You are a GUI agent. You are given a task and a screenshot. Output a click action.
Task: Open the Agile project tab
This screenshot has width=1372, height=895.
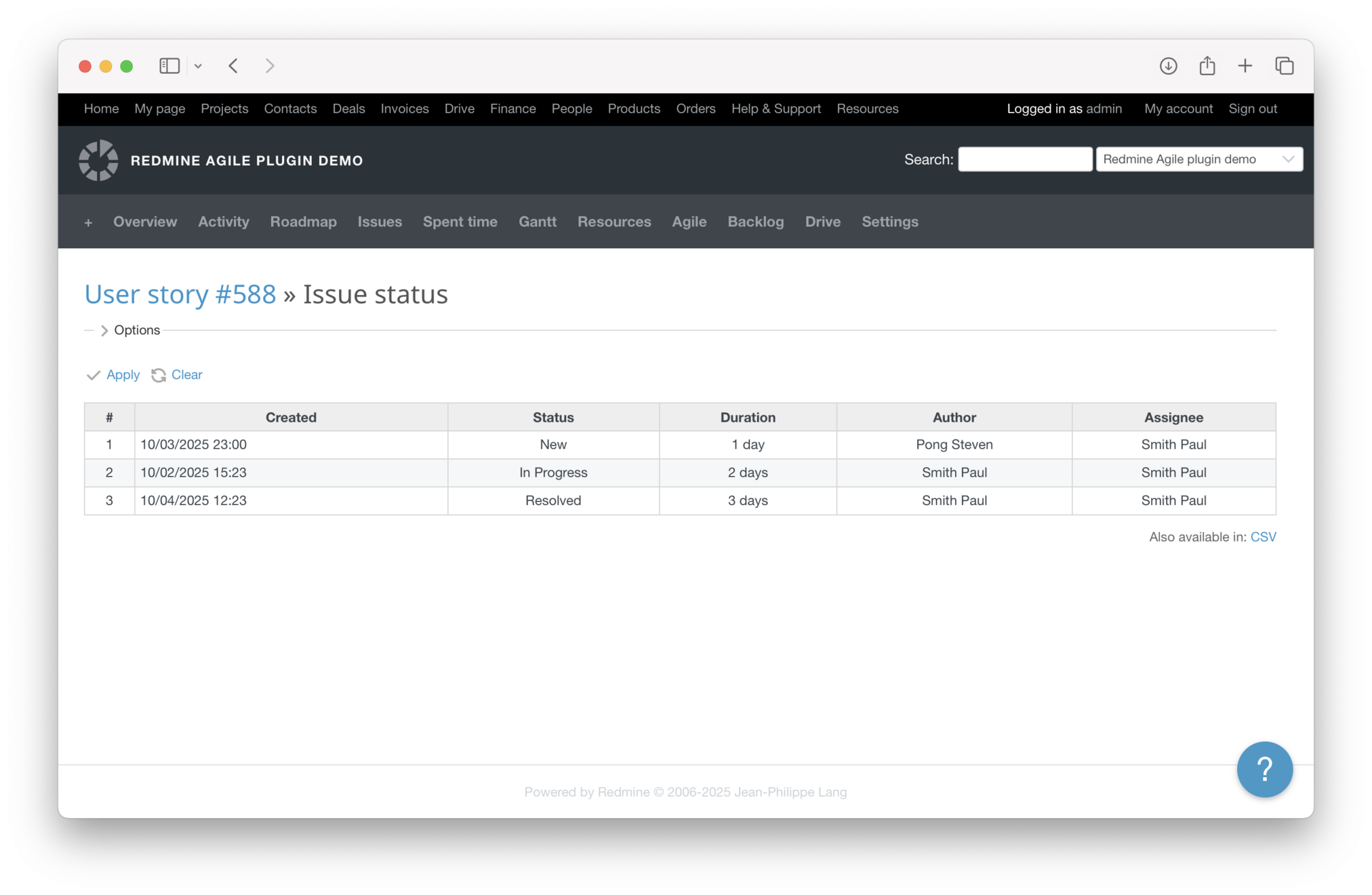[x=689, y=222]
